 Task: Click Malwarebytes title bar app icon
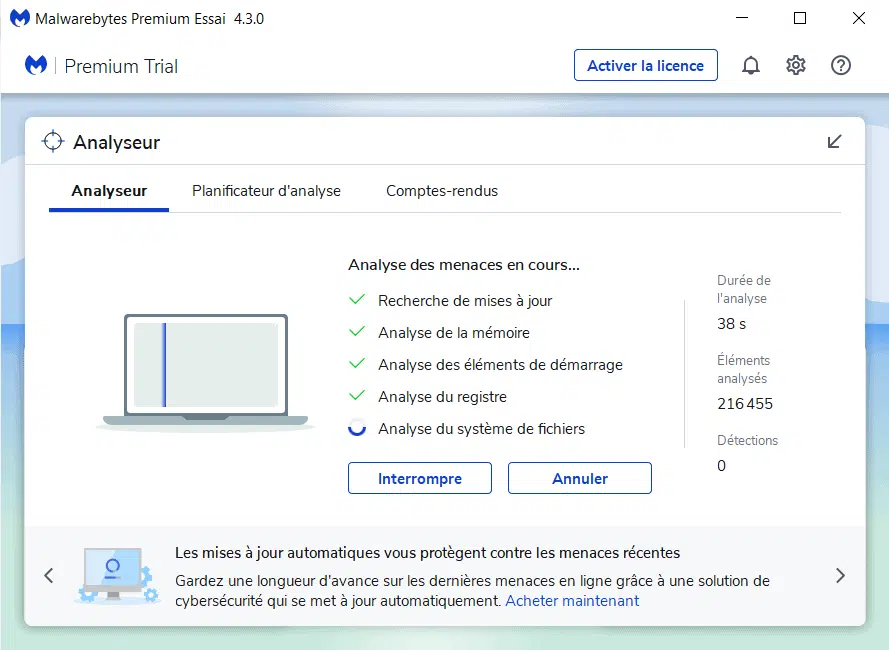point(20,18)
